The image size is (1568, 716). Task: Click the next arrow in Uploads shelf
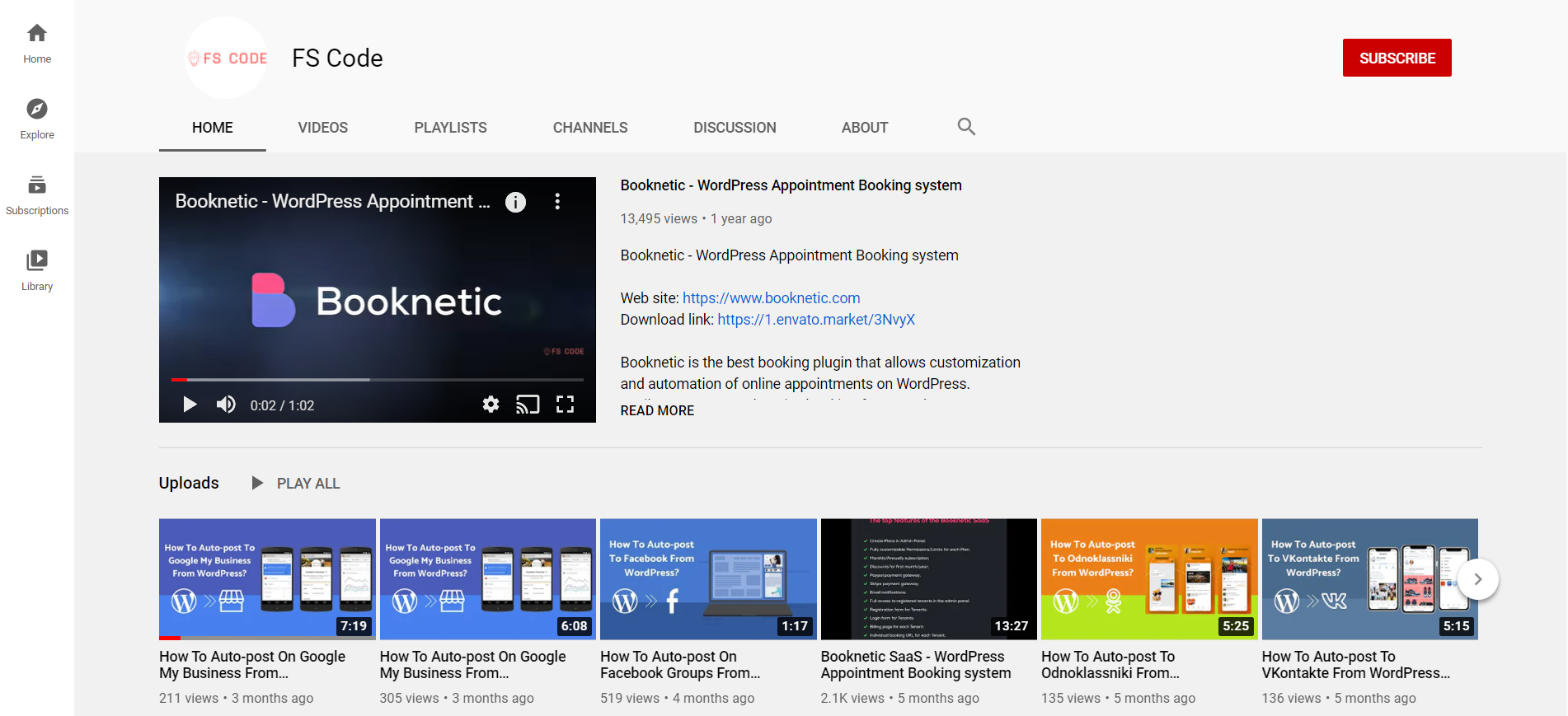point(1477,579)
